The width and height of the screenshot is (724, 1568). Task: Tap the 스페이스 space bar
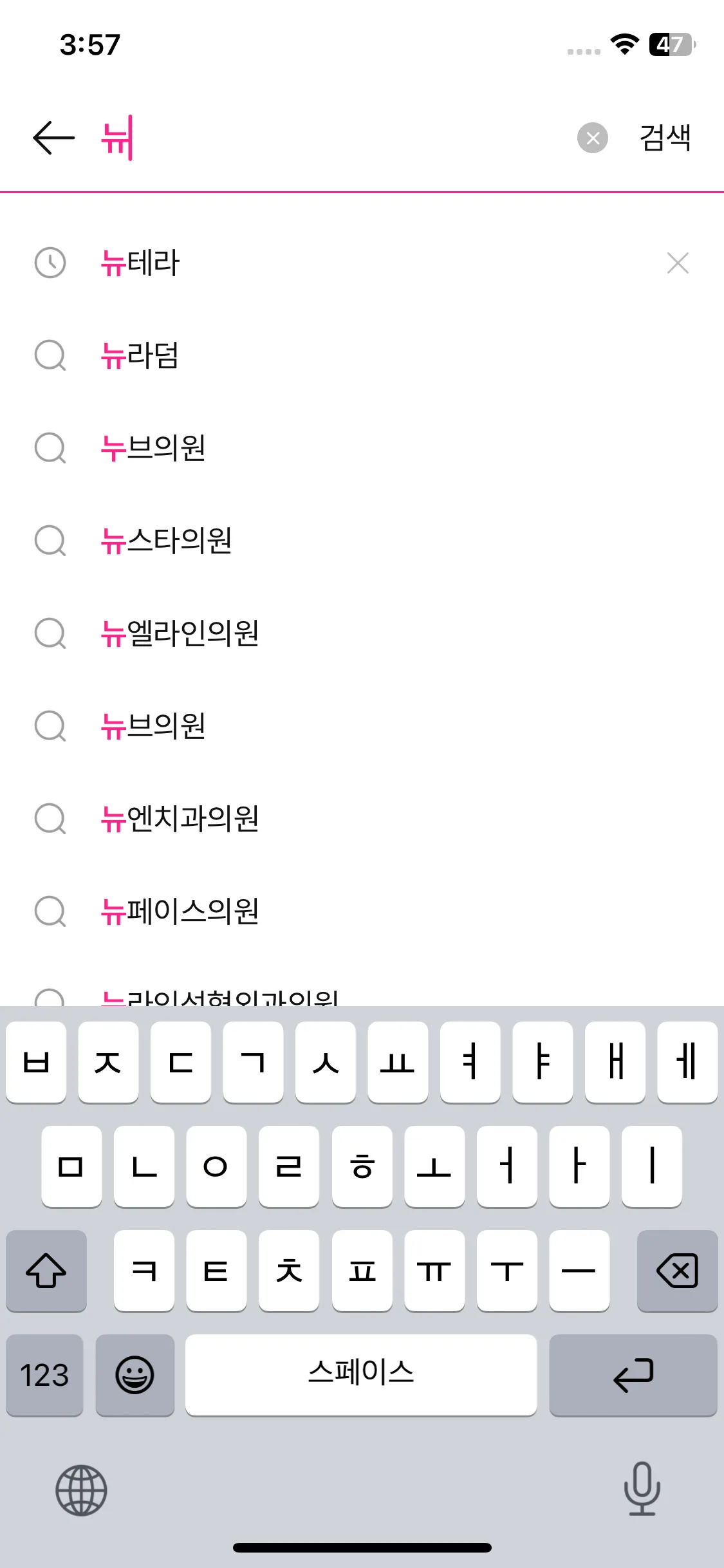361,1375
